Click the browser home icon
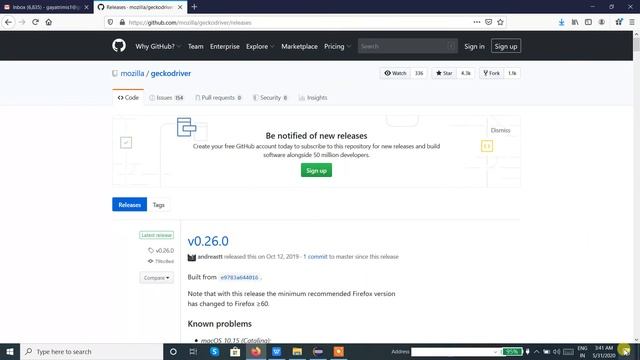 49,22
